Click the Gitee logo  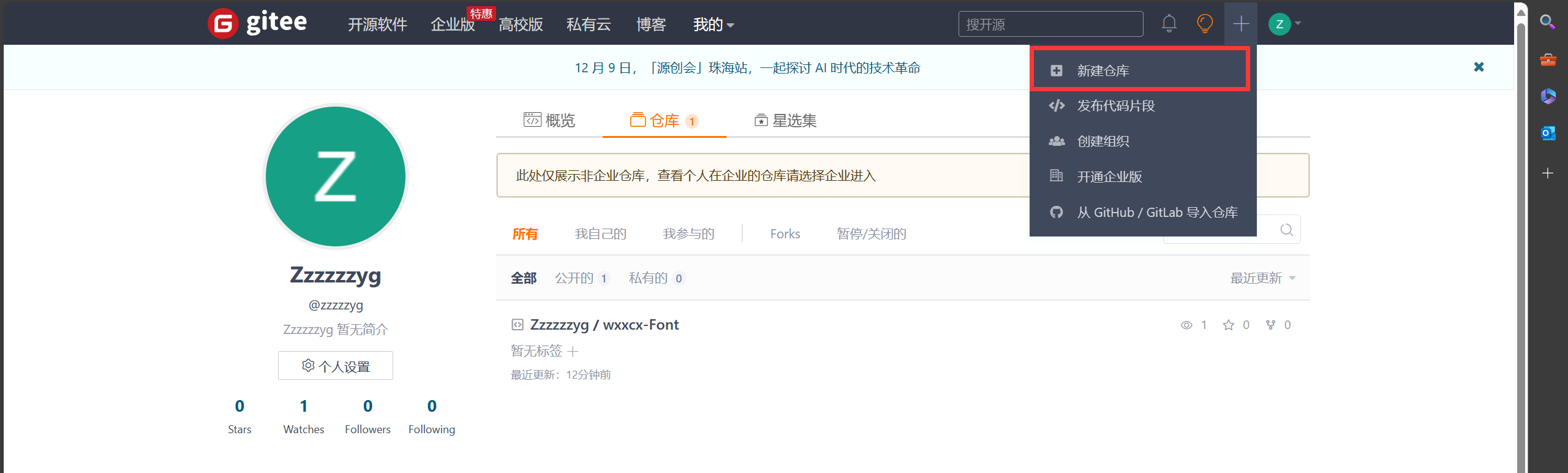coord(257,23)
